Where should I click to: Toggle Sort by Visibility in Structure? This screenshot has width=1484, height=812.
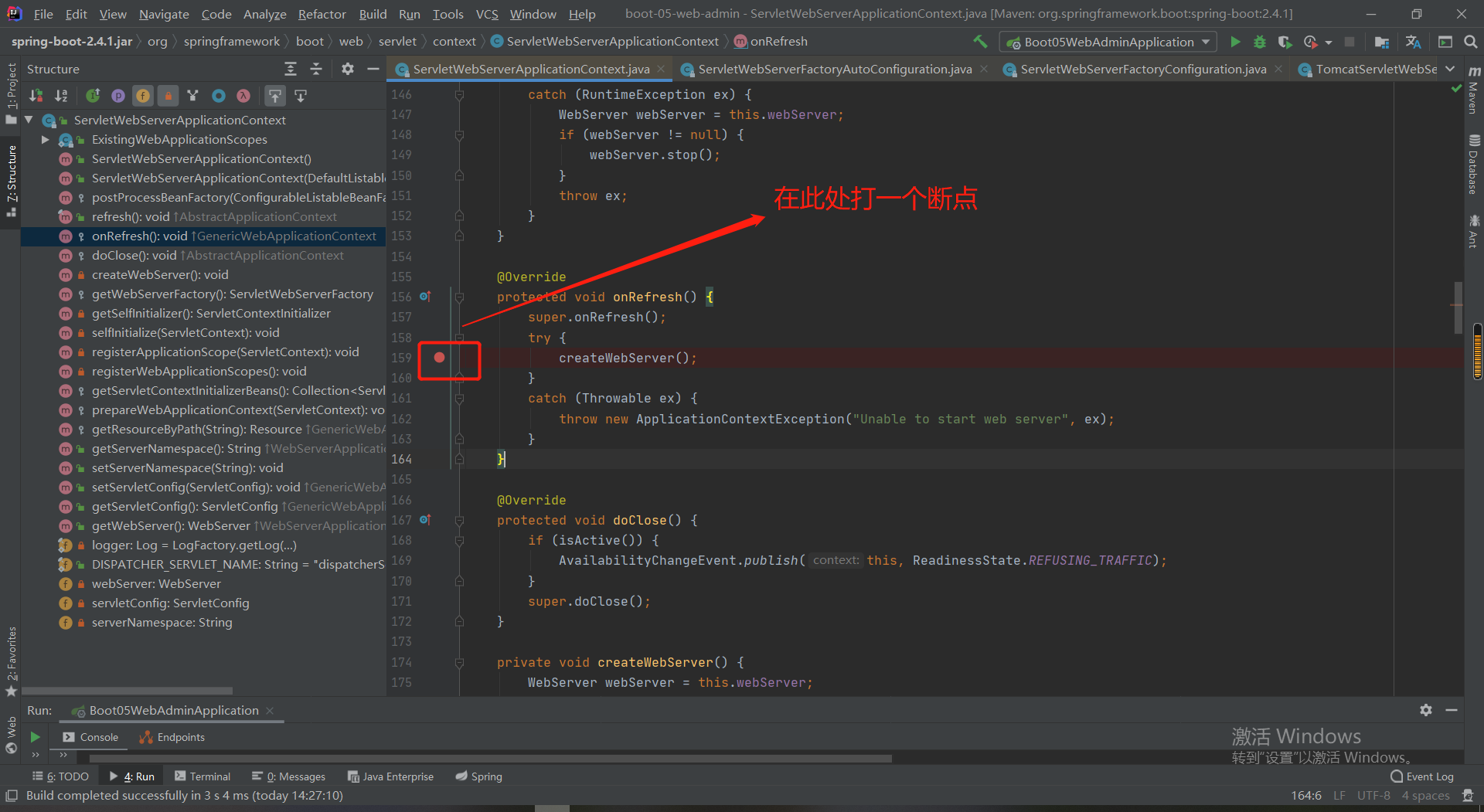36,96
